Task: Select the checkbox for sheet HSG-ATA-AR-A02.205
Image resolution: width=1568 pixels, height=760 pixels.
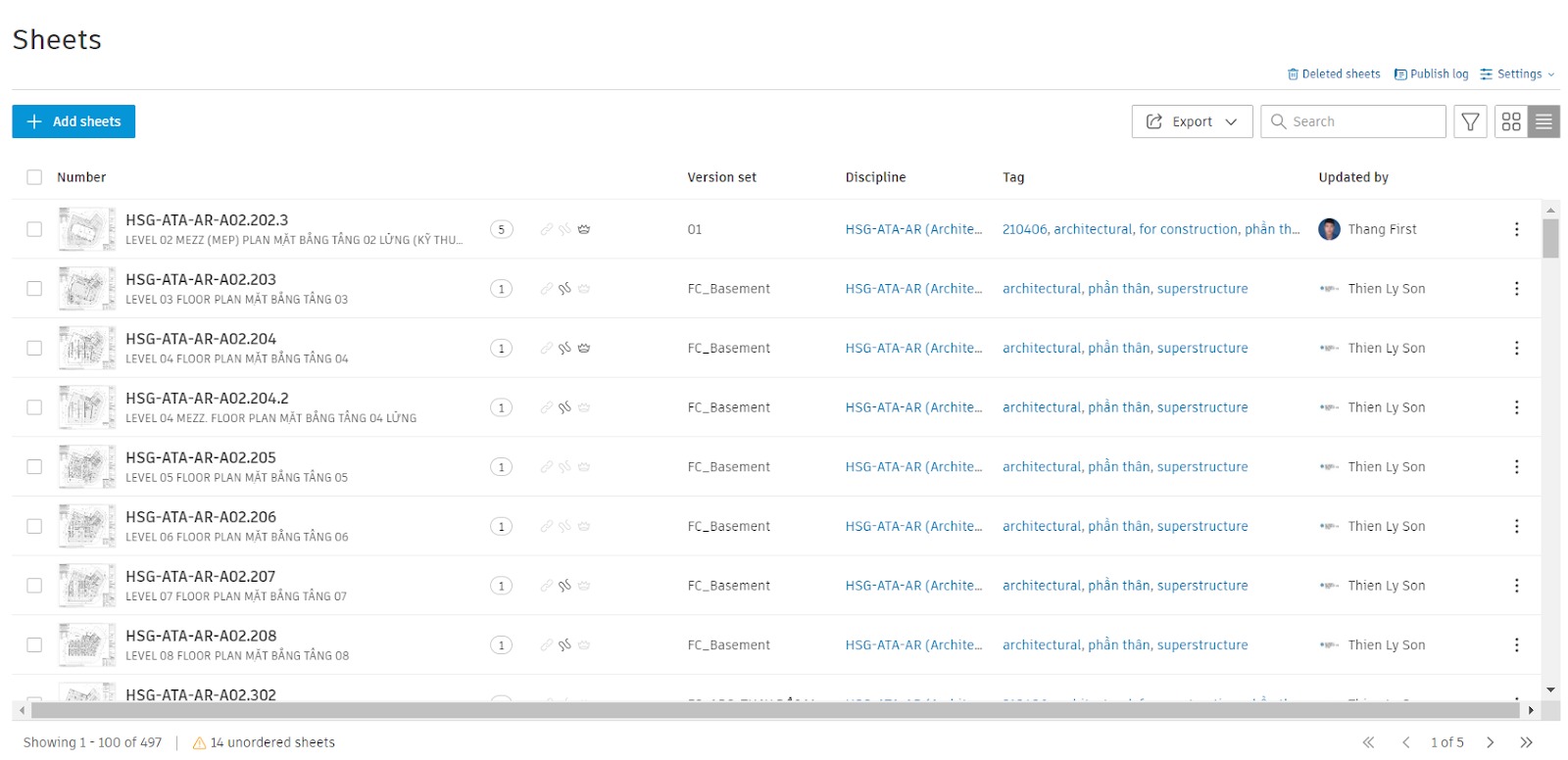Action: [x=34, y=467]
